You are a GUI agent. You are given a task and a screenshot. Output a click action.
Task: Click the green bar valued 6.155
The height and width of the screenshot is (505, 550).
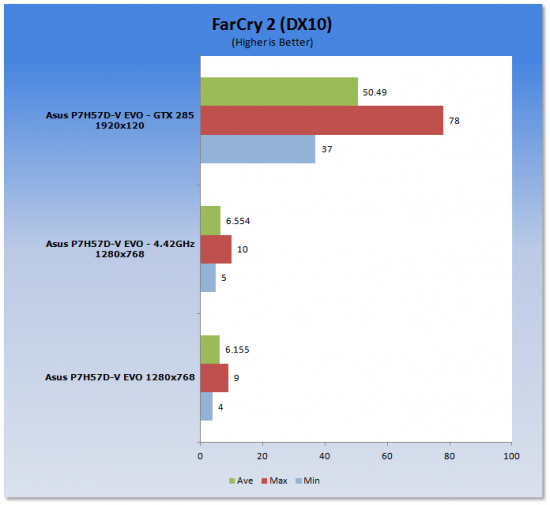(210, 350)
